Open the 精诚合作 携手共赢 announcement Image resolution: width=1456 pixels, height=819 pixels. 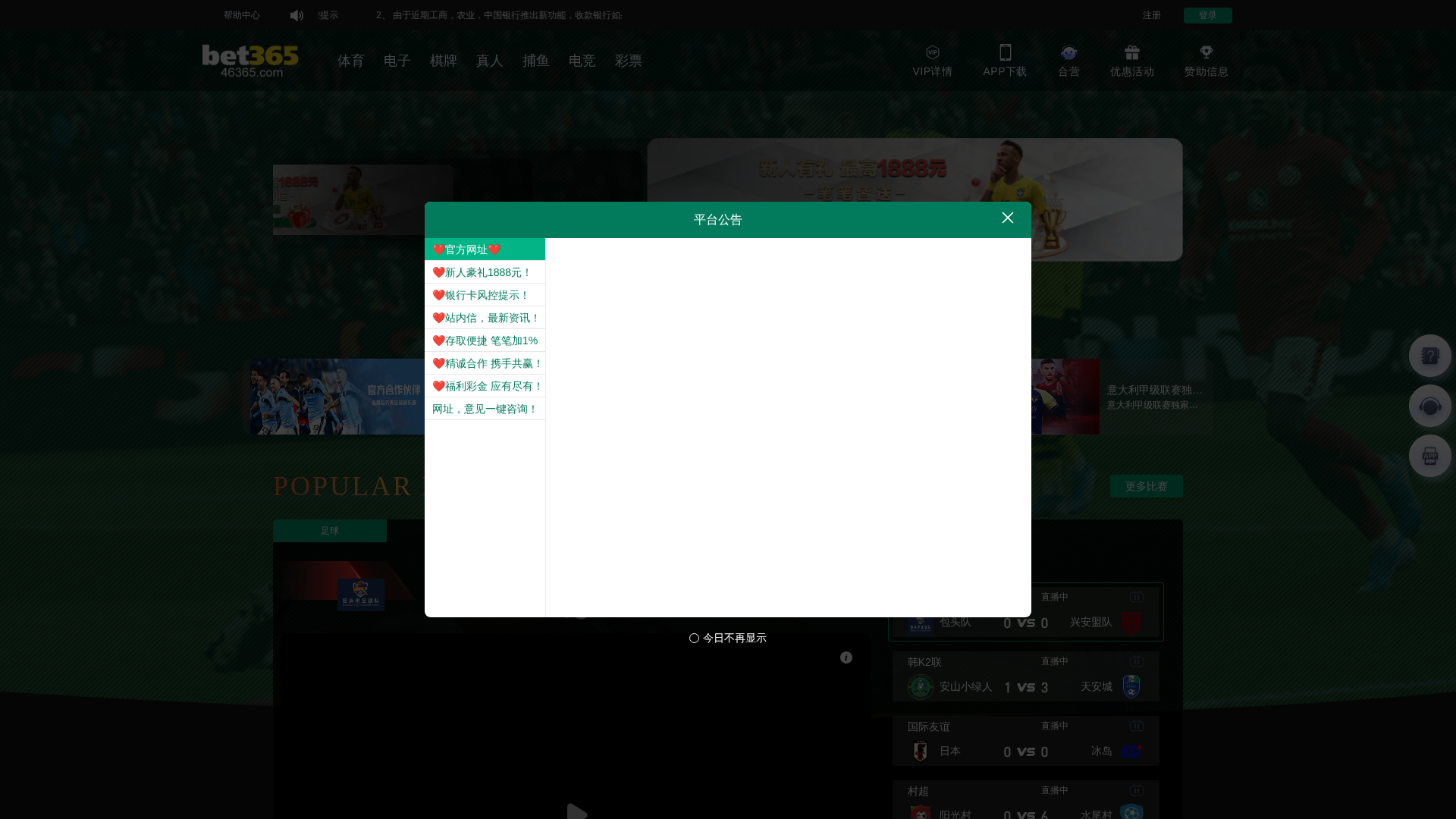click(x=485, y=363)
